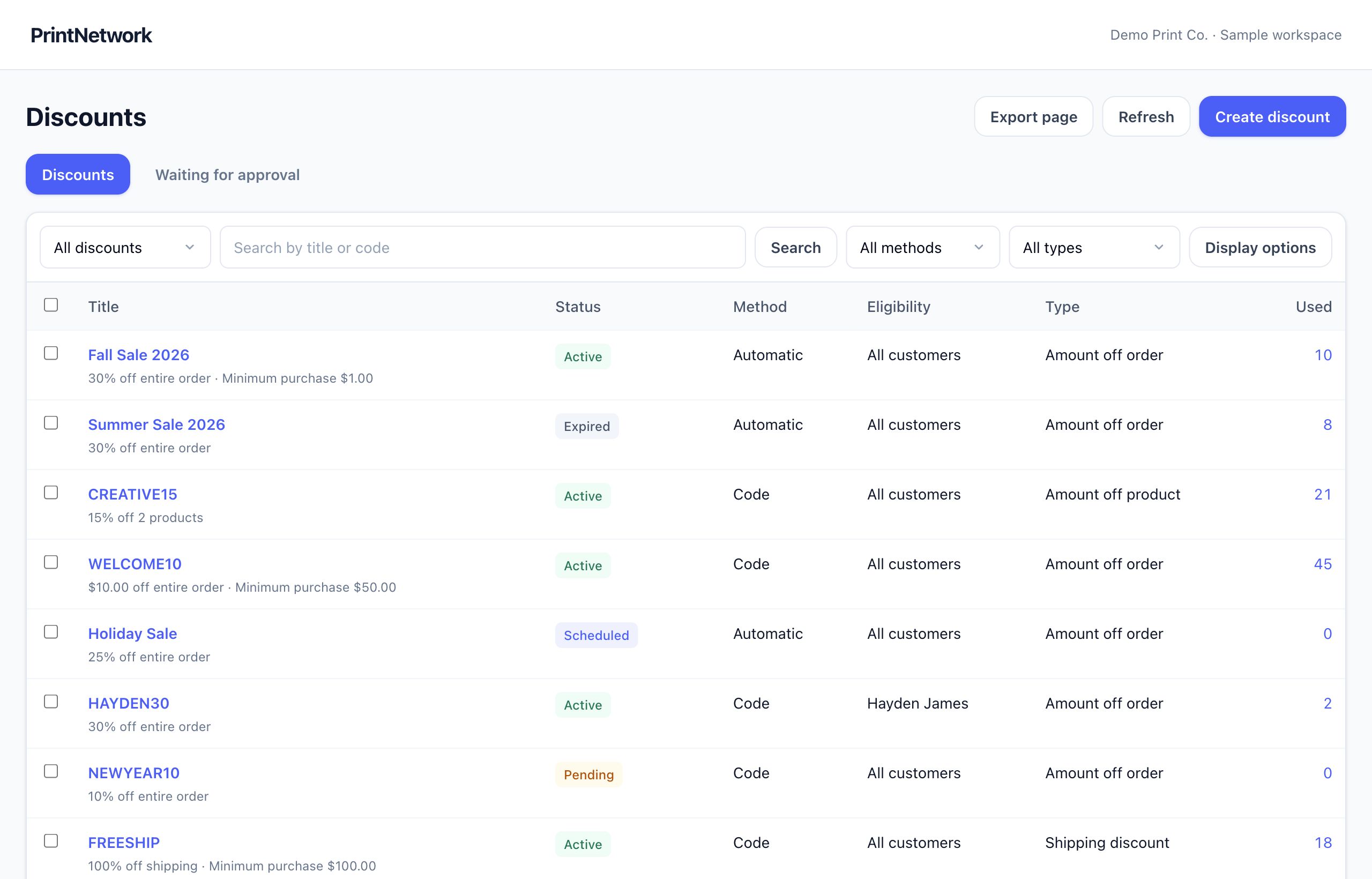Image resolution: width=1372 pixels, height=879 pixels.
Task: Open the WELCOME10 discount link
Action: [x=135, y=564]
